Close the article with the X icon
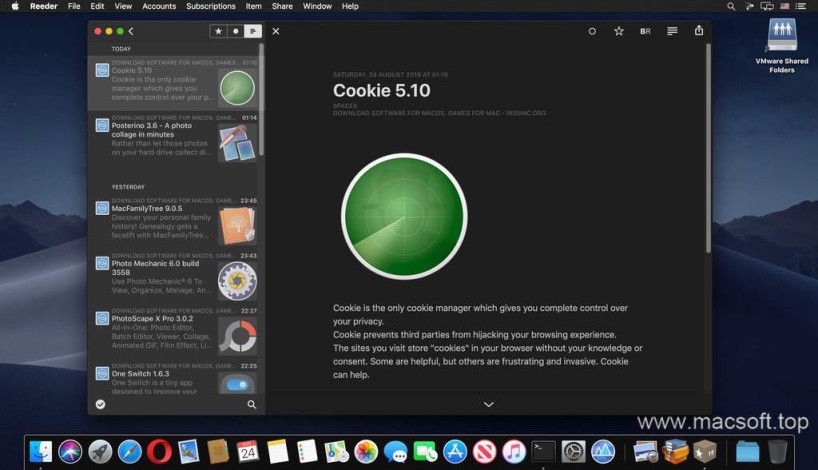The width and height of the screenshot is (818, 470). click(276, 31)
